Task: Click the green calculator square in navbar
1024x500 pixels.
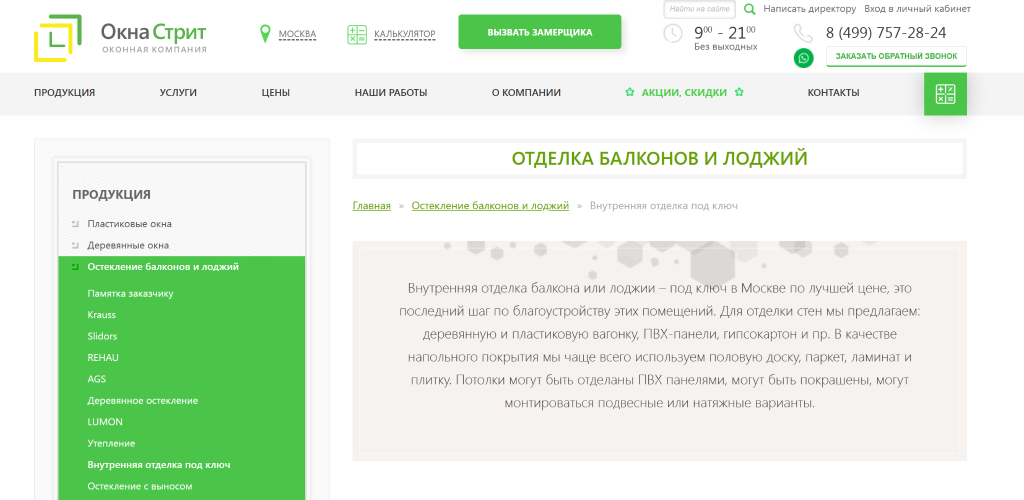Action: coord(945,94)
